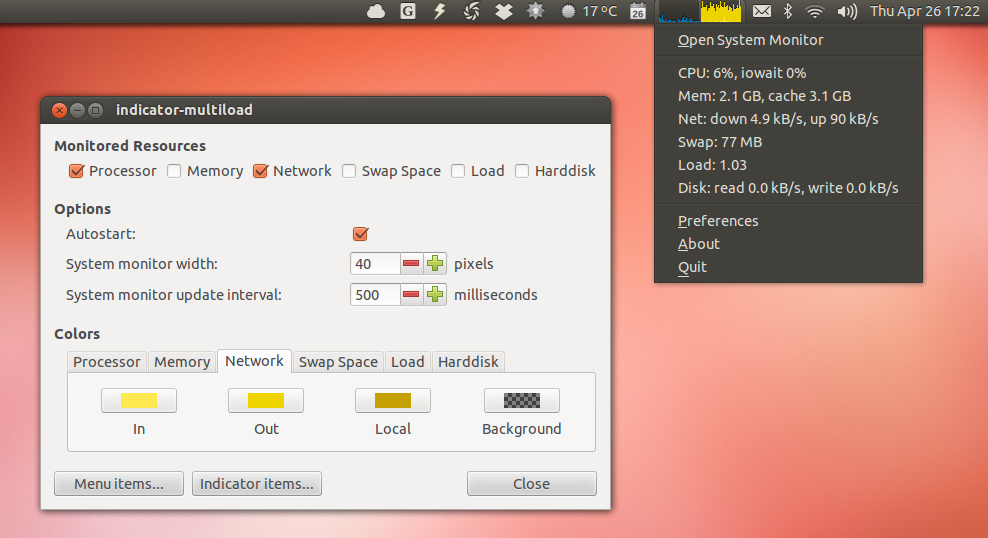Enable the Memory monitored resource
Image resolution: width=988 pixels, height=538 pixels.
point(174,171)
